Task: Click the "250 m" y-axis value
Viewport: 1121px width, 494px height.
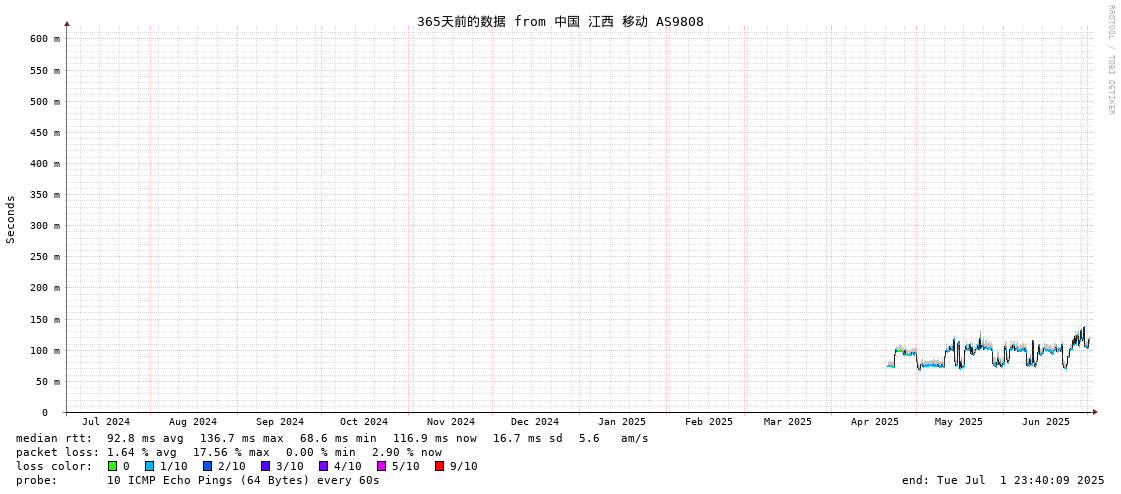Action: 44,257
